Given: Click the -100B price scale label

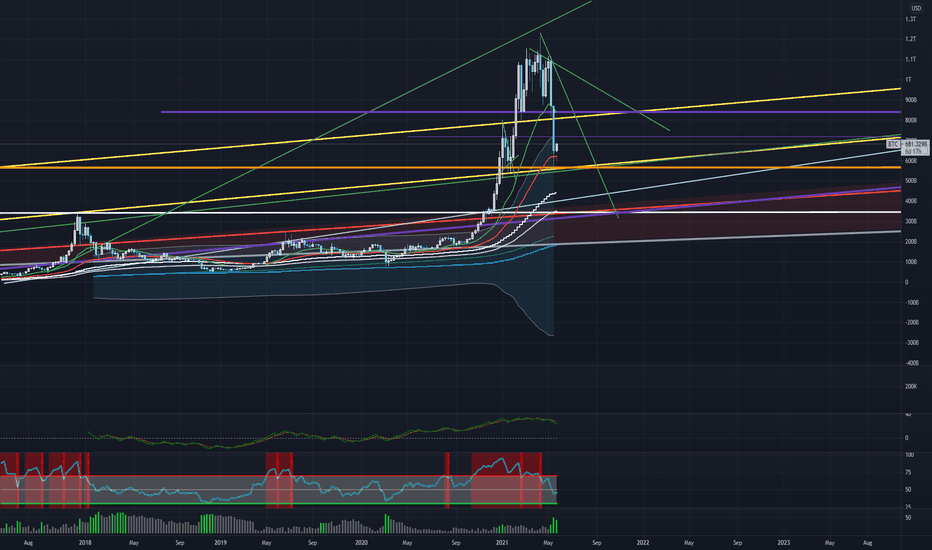Looking at the screenshot, I should [912, 303].
